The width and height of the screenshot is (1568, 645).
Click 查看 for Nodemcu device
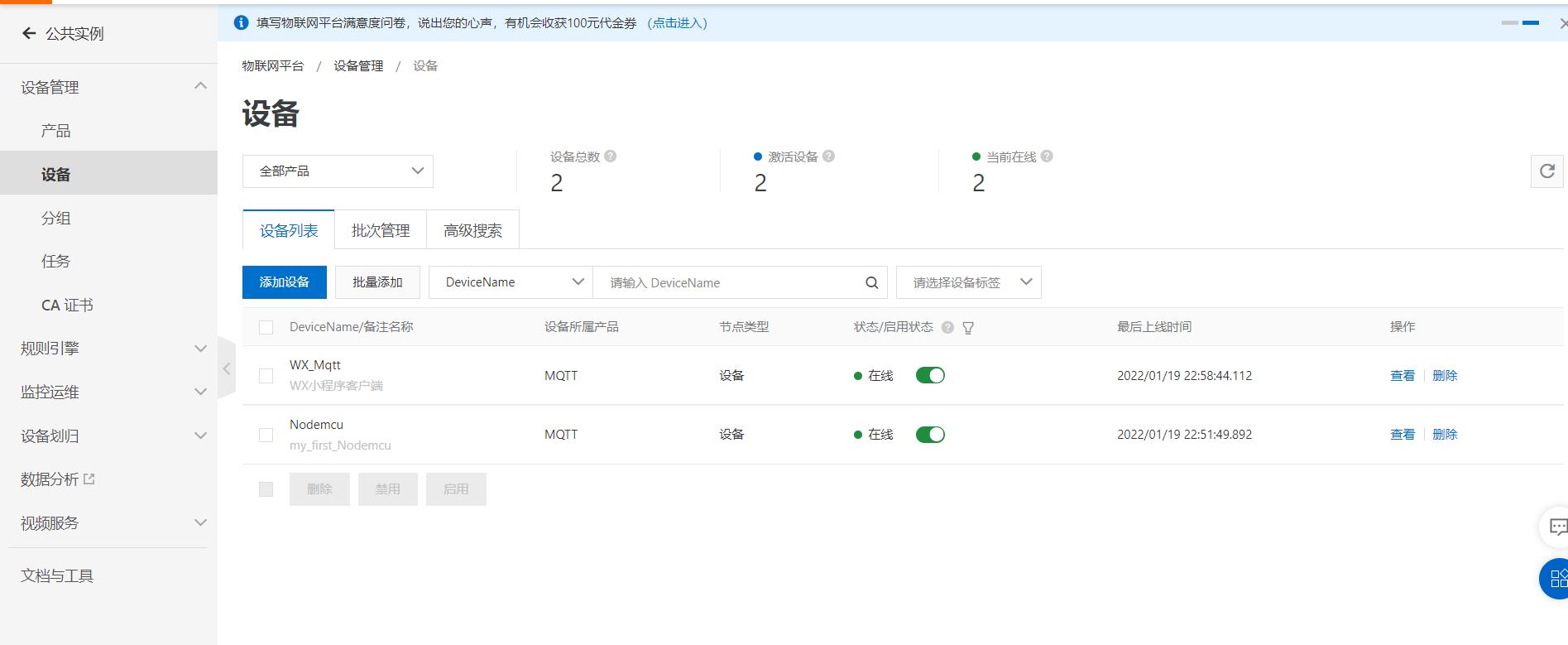(x=1403, y=435)
